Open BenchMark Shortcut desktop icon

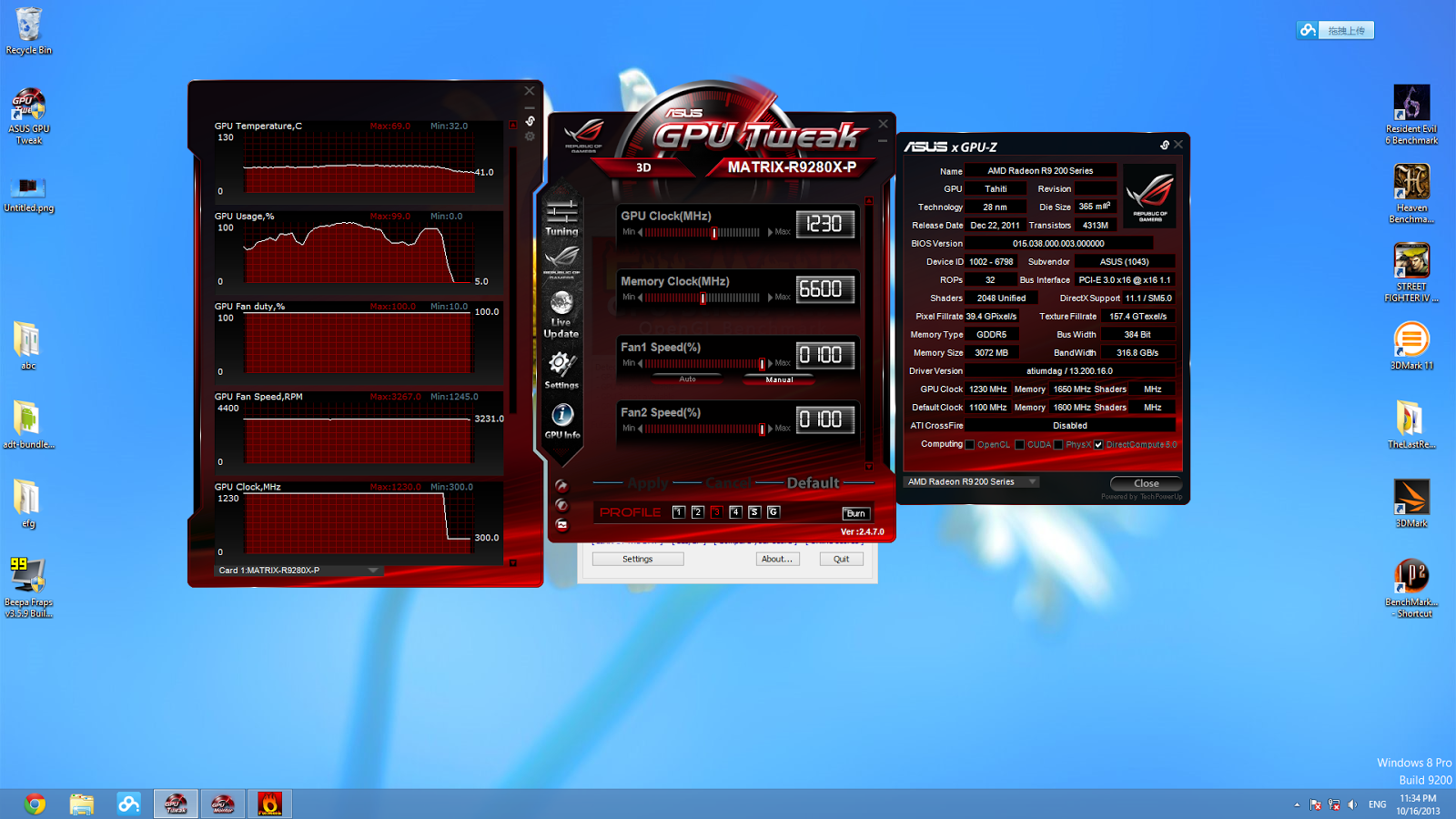1411,588
